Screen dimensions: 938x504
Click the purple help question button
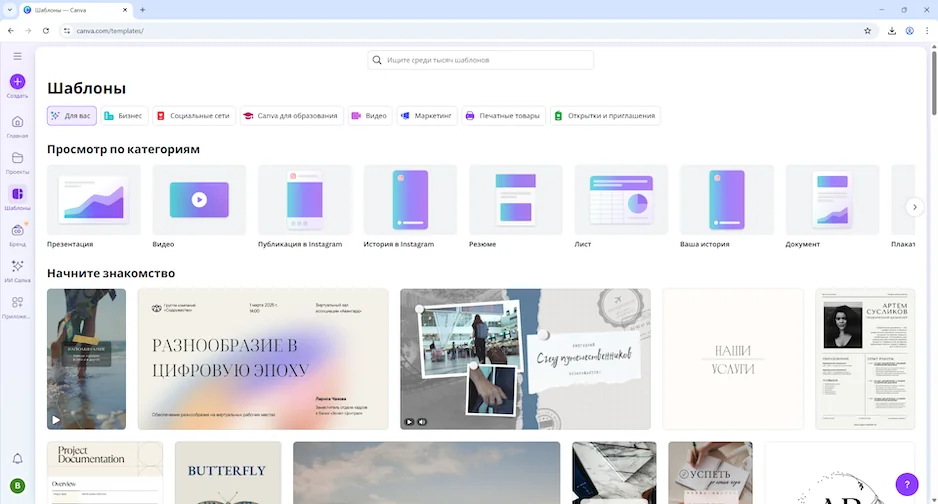(x=907, y=484)
